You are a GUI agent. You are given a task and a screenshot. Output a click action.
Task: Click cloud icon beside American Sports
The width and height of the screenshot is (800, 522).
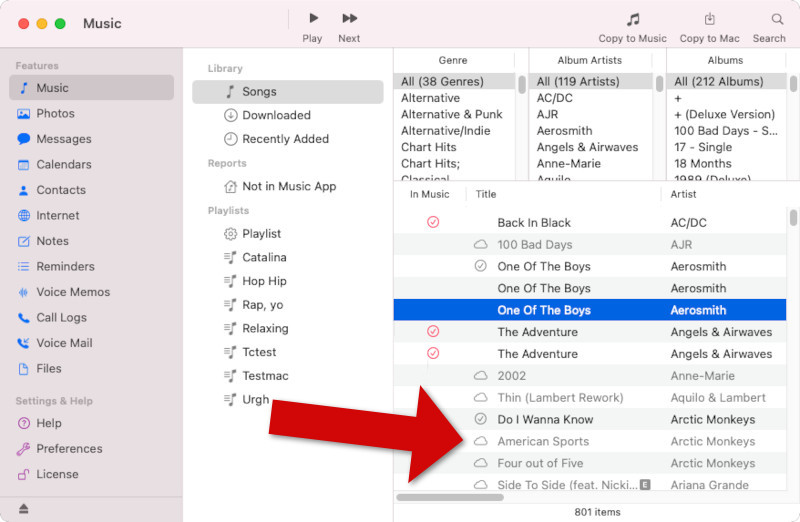coord(481,441)
